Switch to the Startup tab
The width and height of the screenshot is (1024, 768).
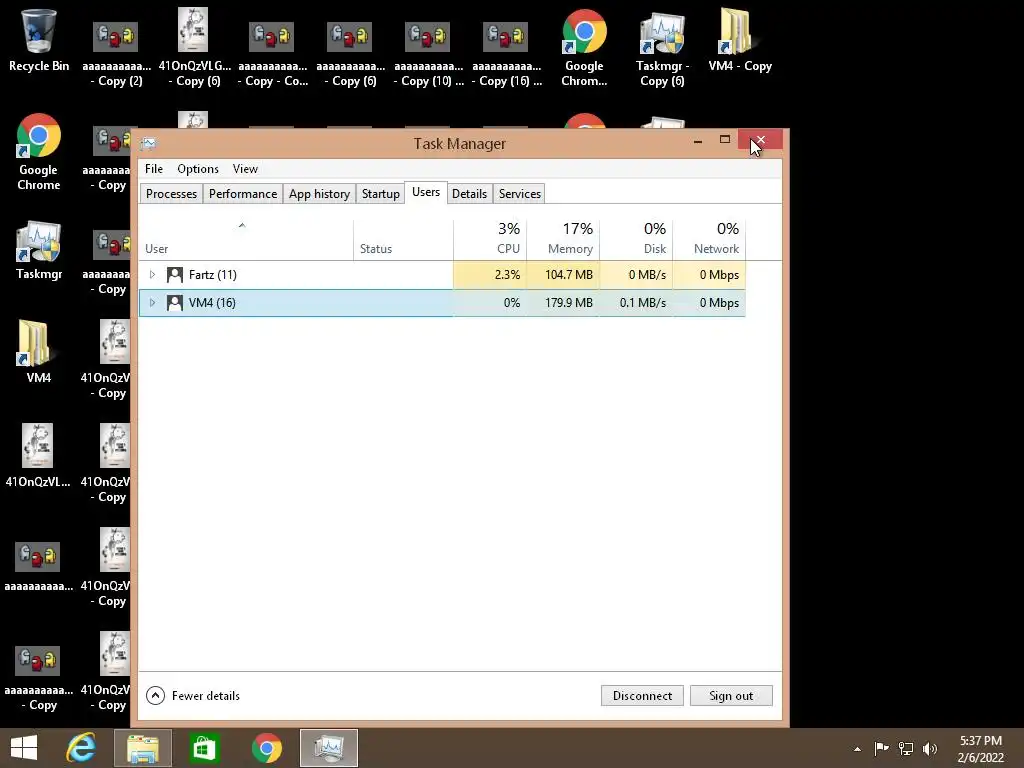(381, 194)
